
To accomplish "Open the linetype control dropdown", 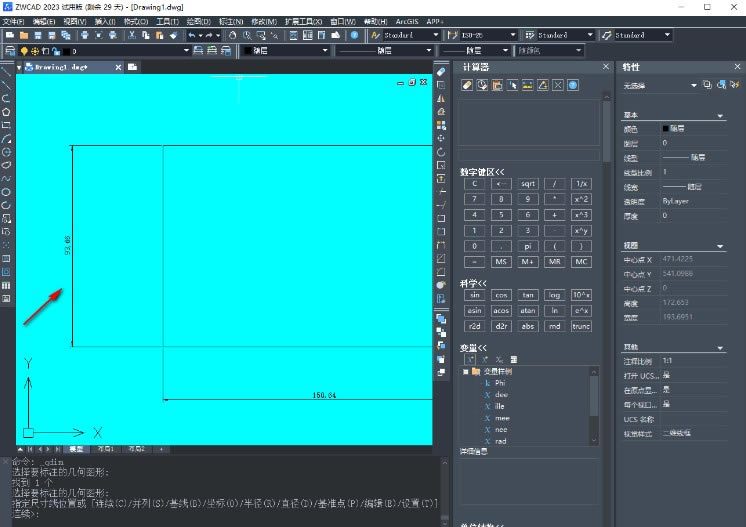I will pyautogui.click(x=428, y=50).
